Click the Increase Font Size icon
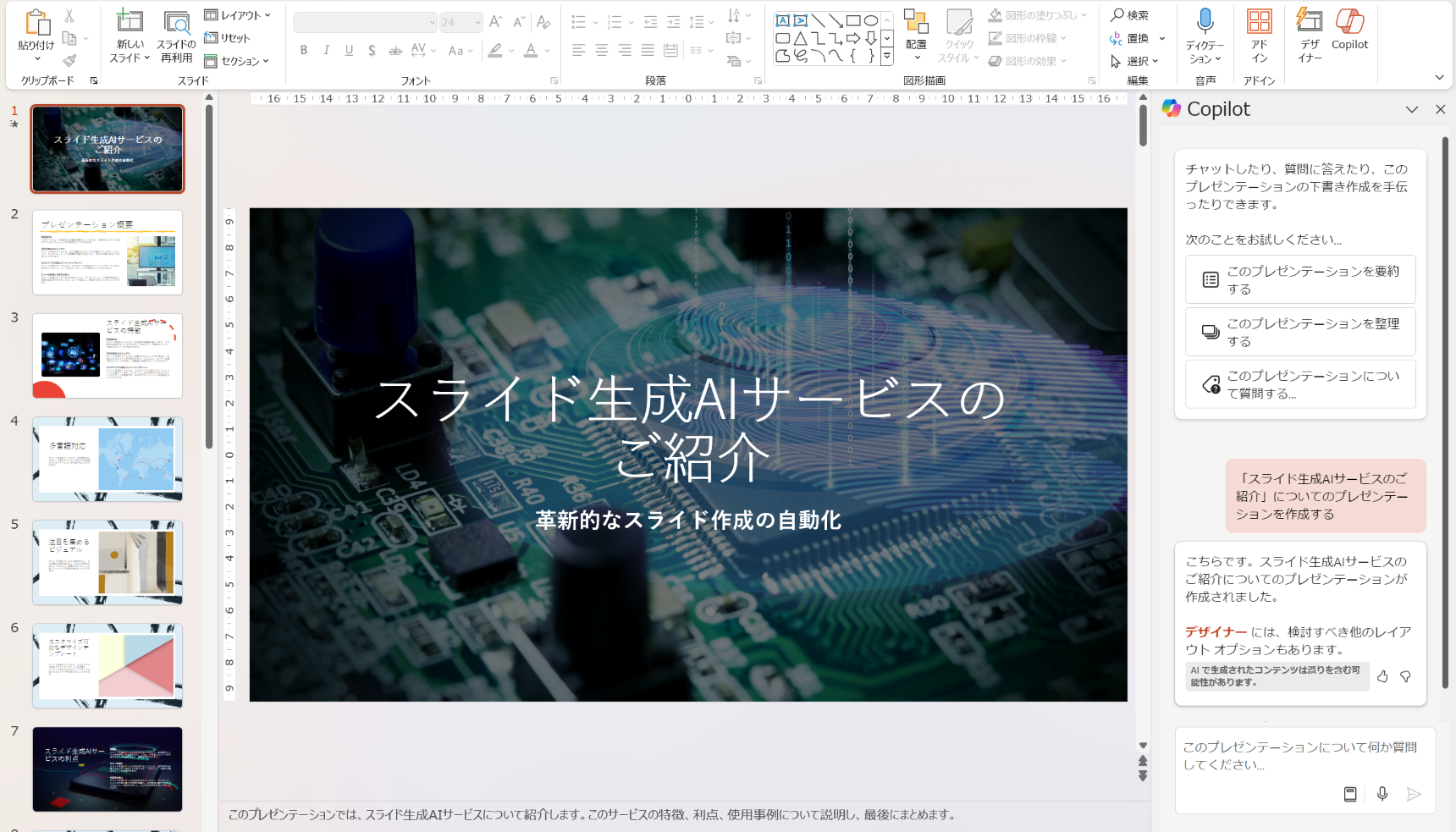 tap(496, 22)
